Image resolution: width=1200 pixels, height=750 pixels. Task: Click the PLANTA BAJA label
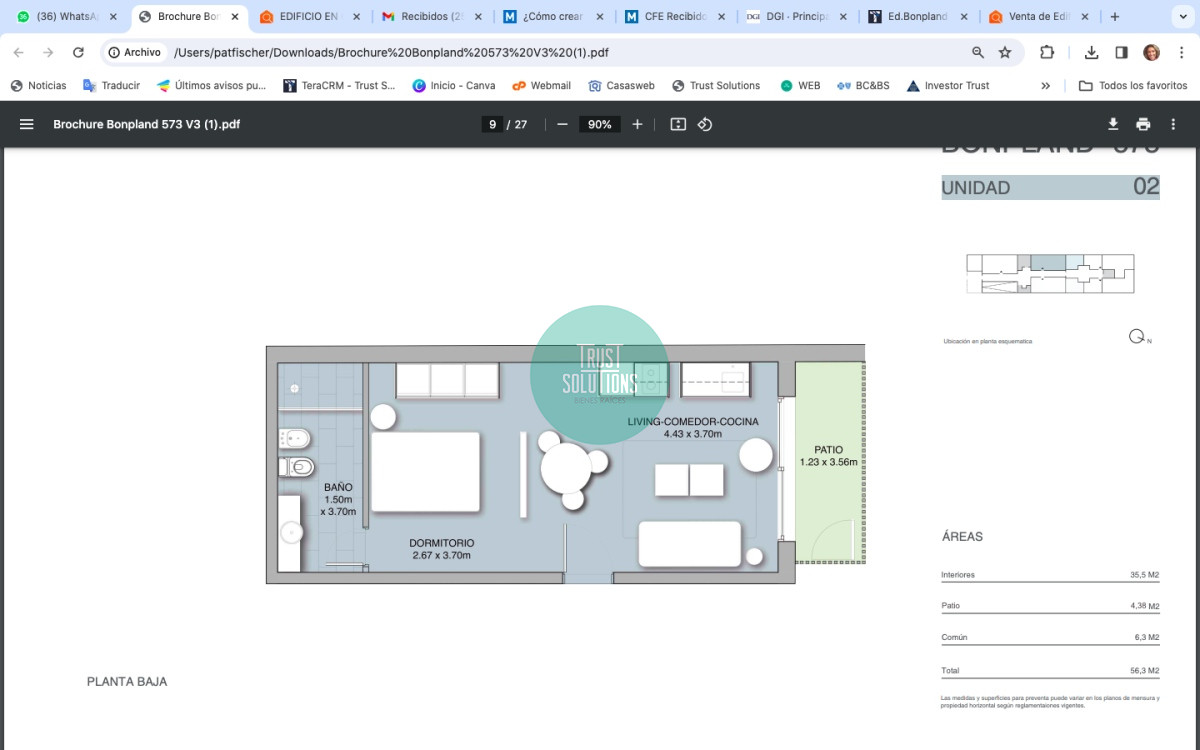coord(127,682)
